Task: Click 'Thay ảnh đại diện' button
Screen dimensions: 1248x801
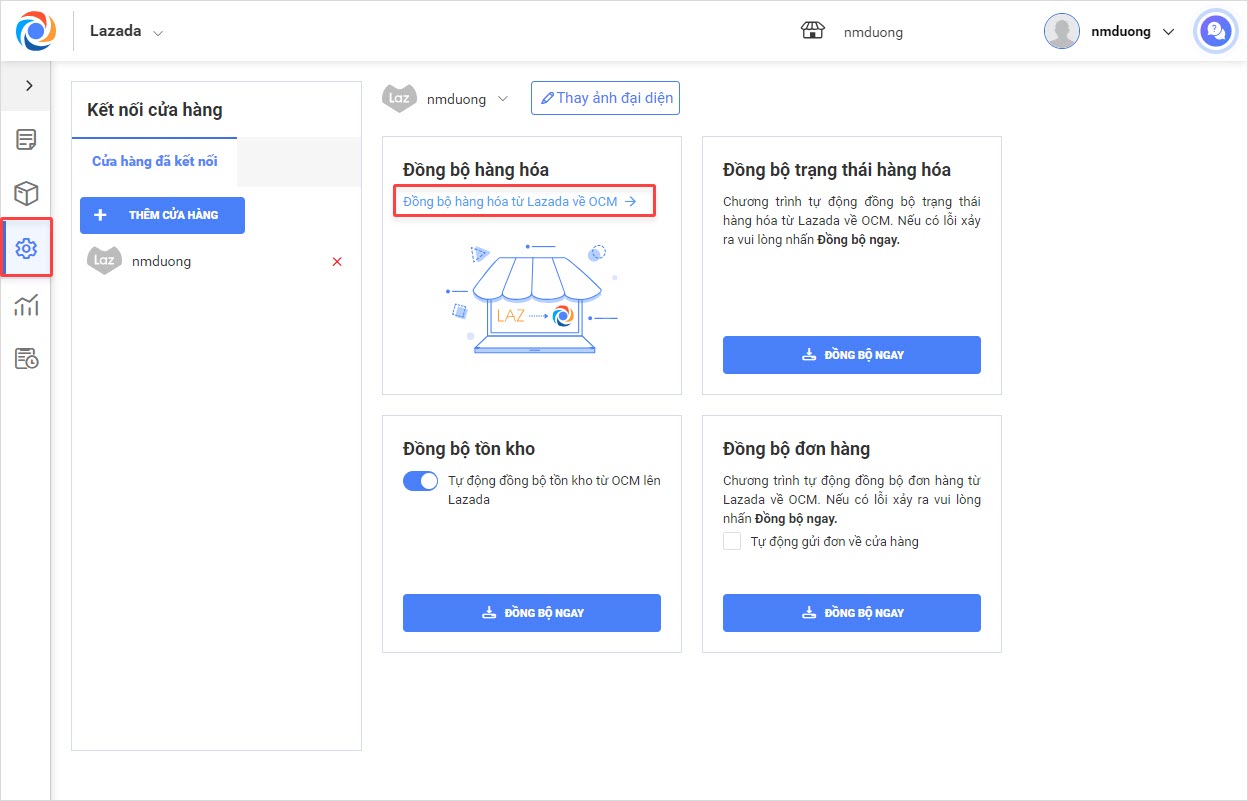Action: pos(605,98)
